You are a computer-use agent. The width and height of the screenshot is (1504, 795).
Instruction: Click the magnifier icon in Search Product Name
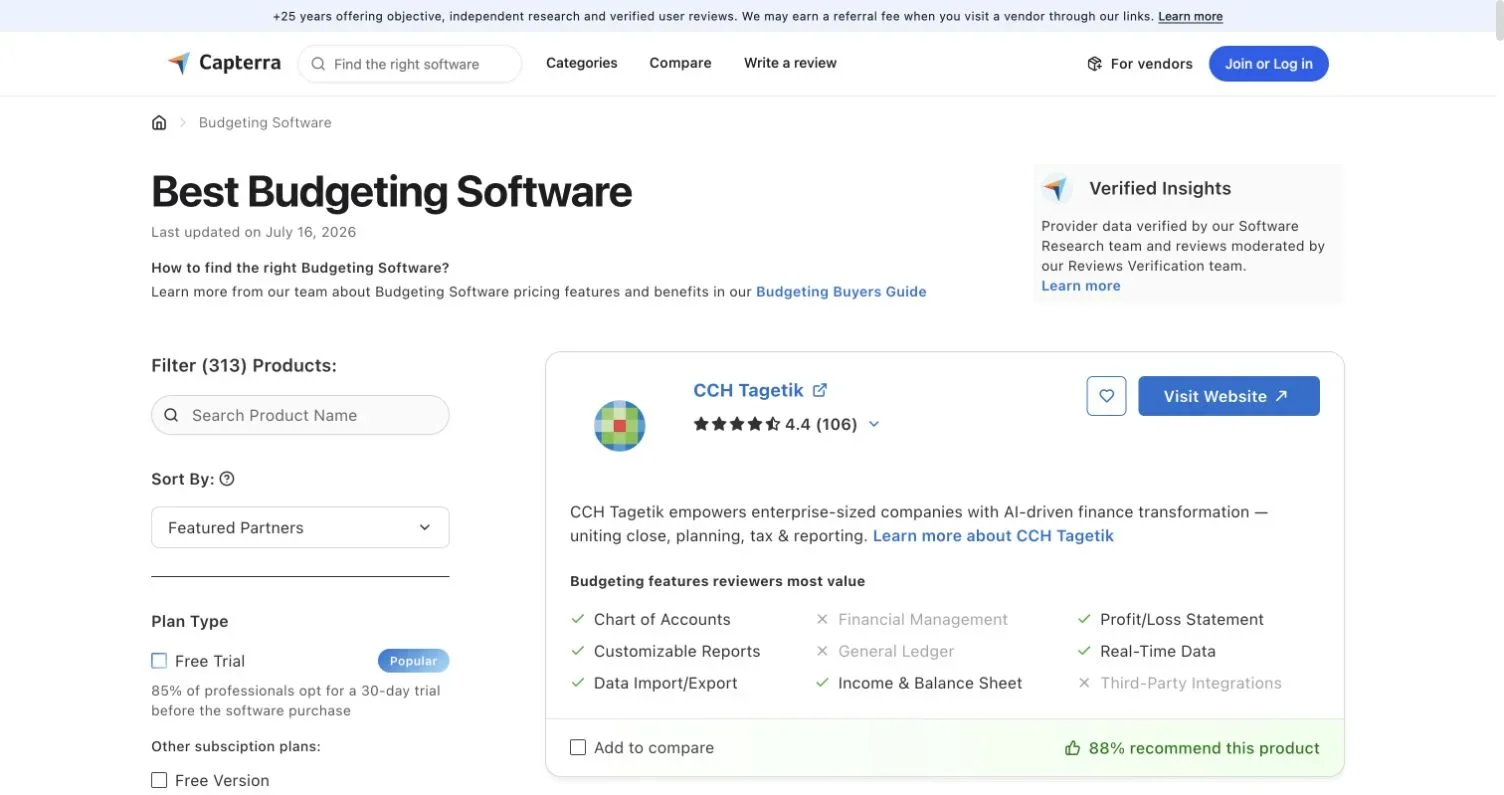(x=171, y=415)
